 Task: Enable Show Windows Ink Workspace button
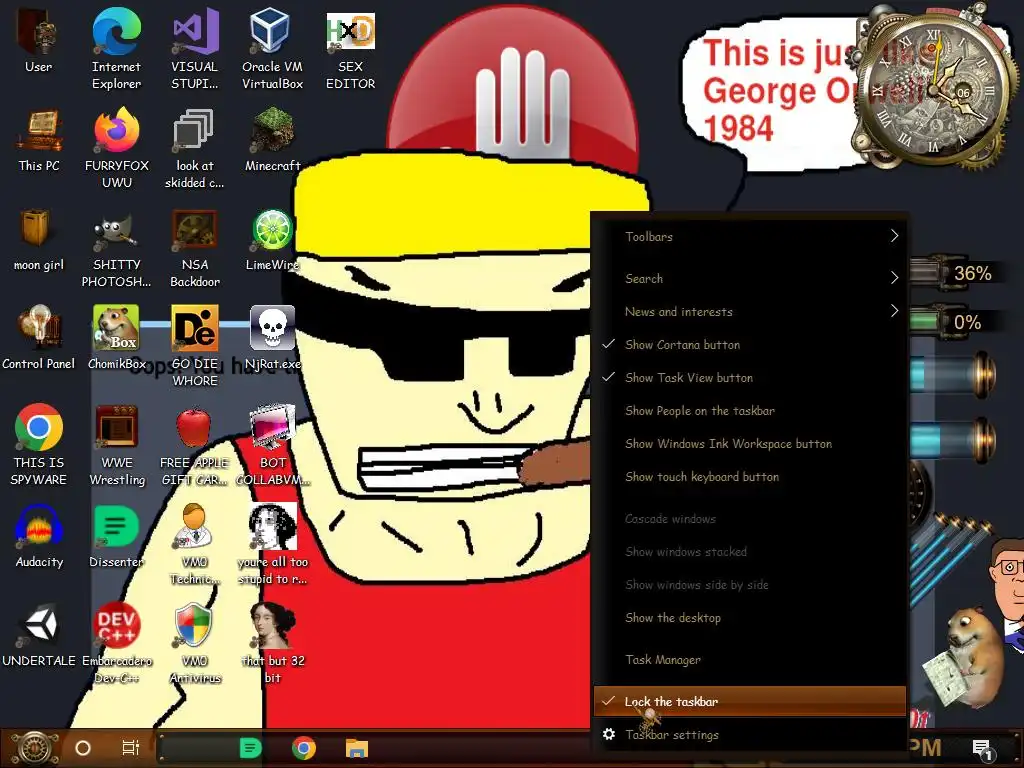(750, 443)
